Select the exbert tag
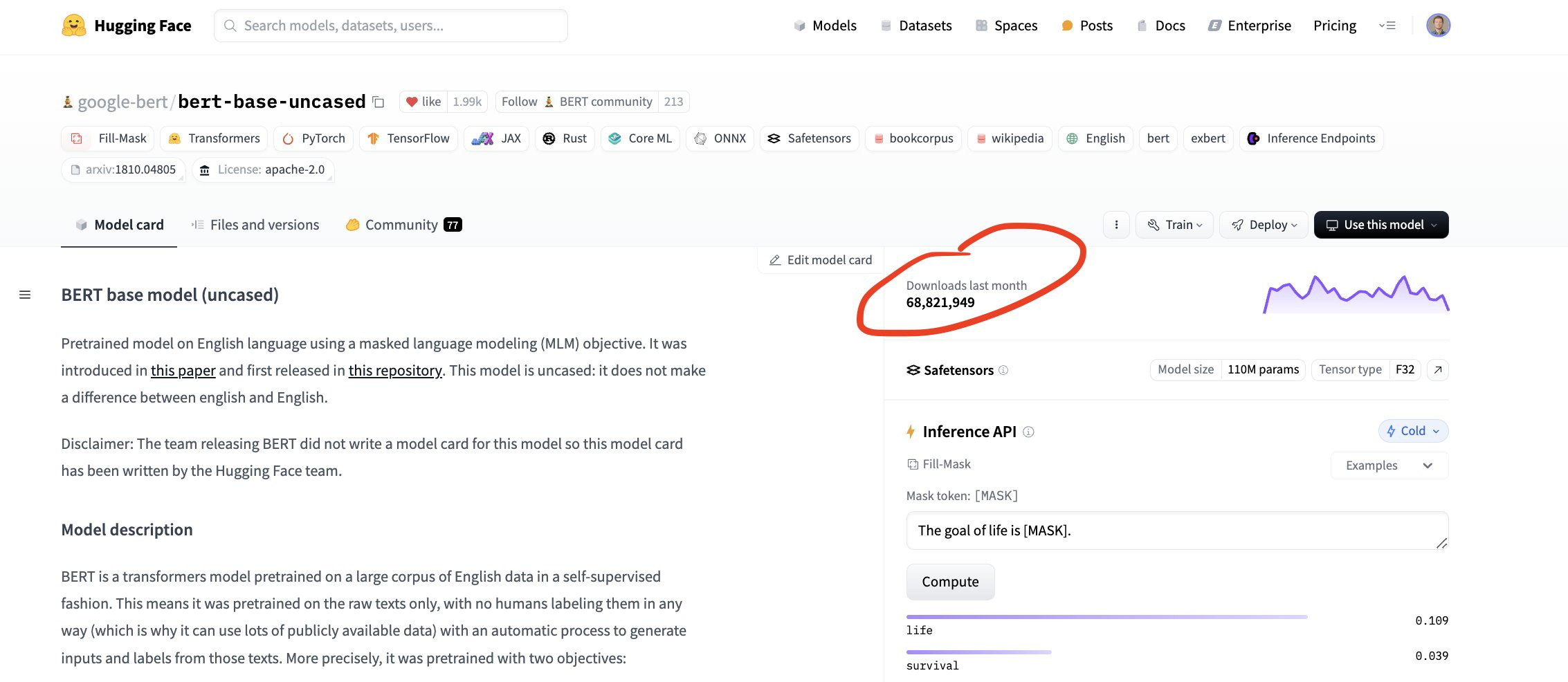 point(1207,138)
